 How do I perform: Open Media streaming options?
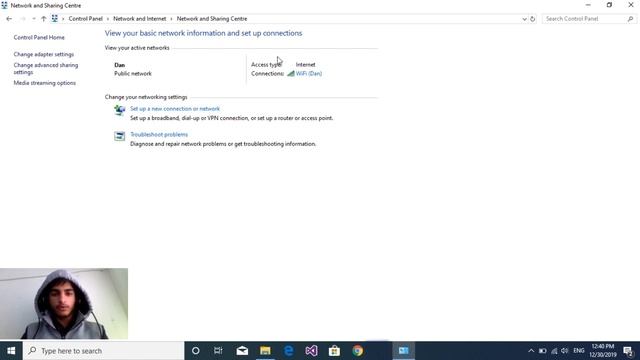tap(44, 83)
